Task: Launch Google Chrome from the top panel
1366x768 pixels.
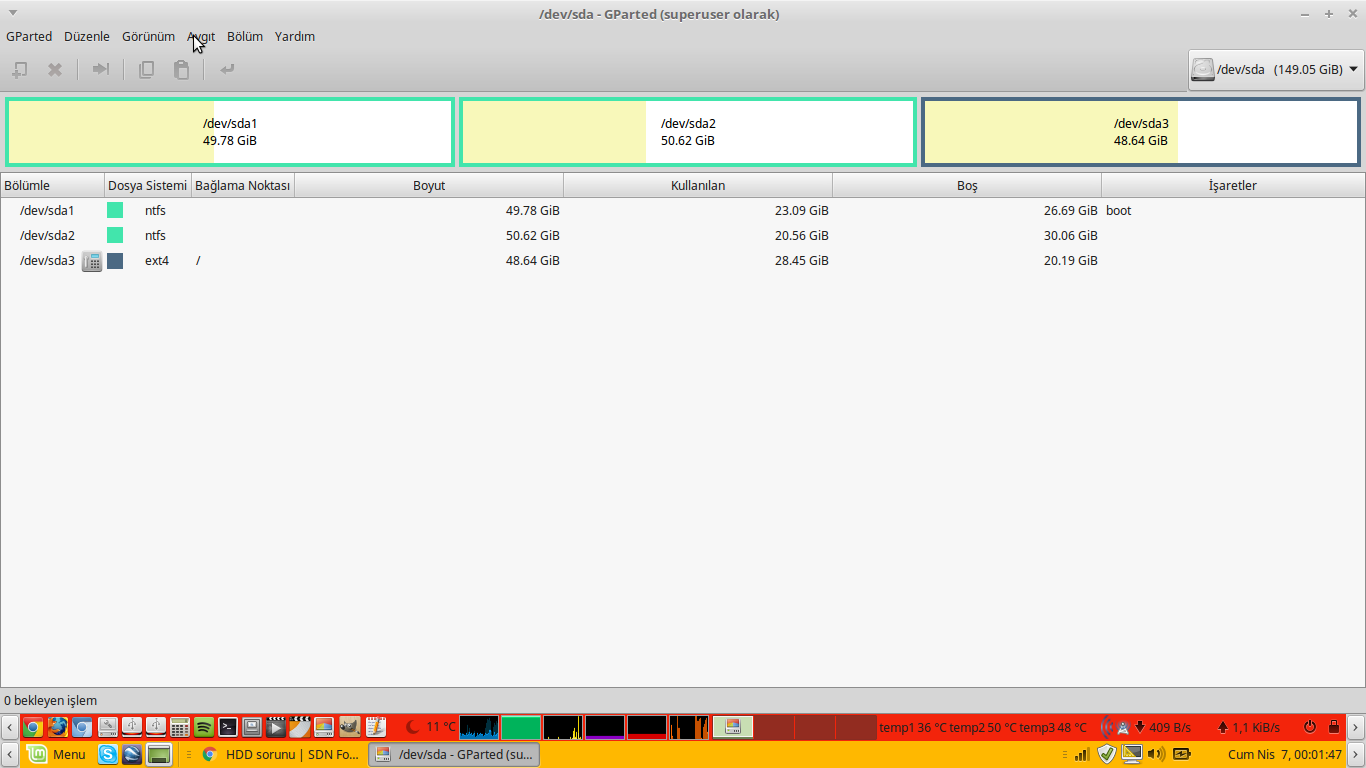Action: click(33, 727)
